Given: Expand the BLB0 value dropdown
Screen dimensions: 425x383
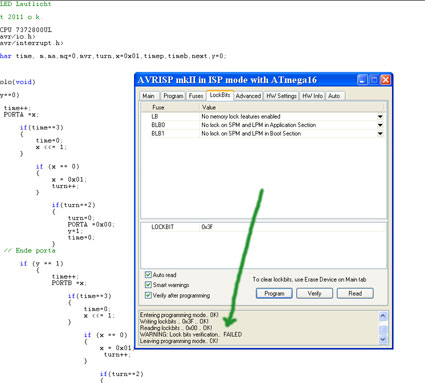Looking at the screenshot, I should [x=380, y=125].
